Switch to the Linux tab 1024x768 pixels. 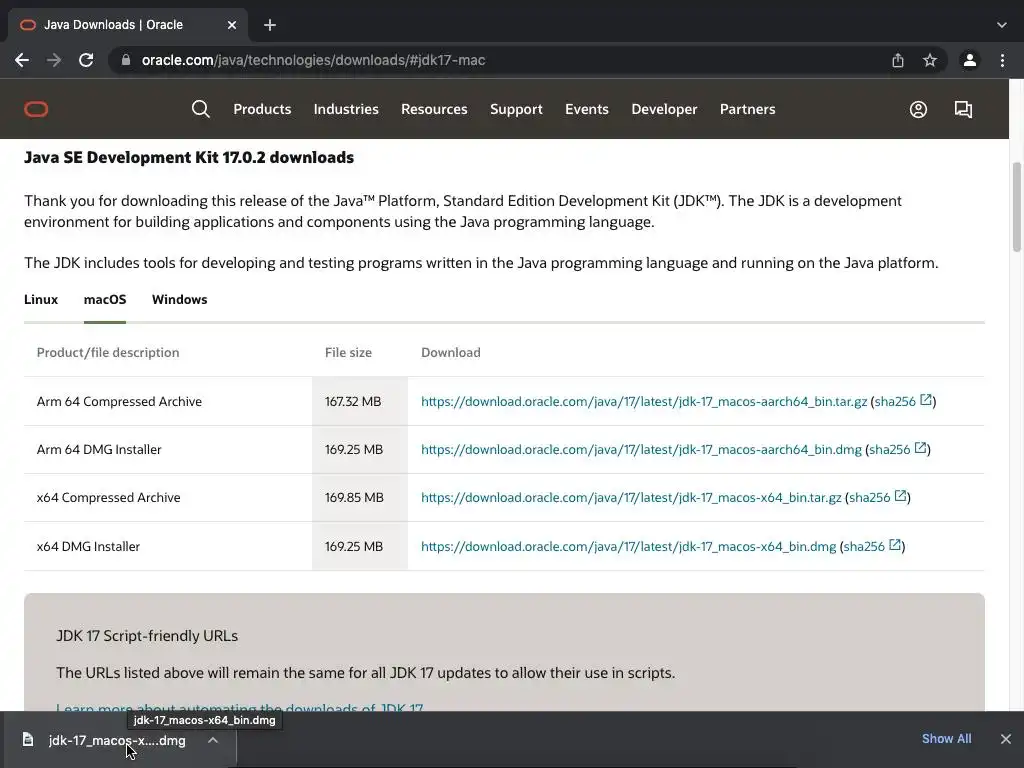coord(41,299)
